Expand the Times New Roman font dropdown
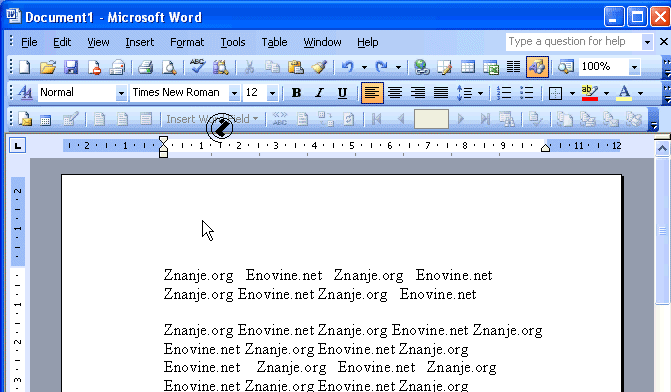The image size is (671, 392). pyautogui.click(x=234, y=93)
